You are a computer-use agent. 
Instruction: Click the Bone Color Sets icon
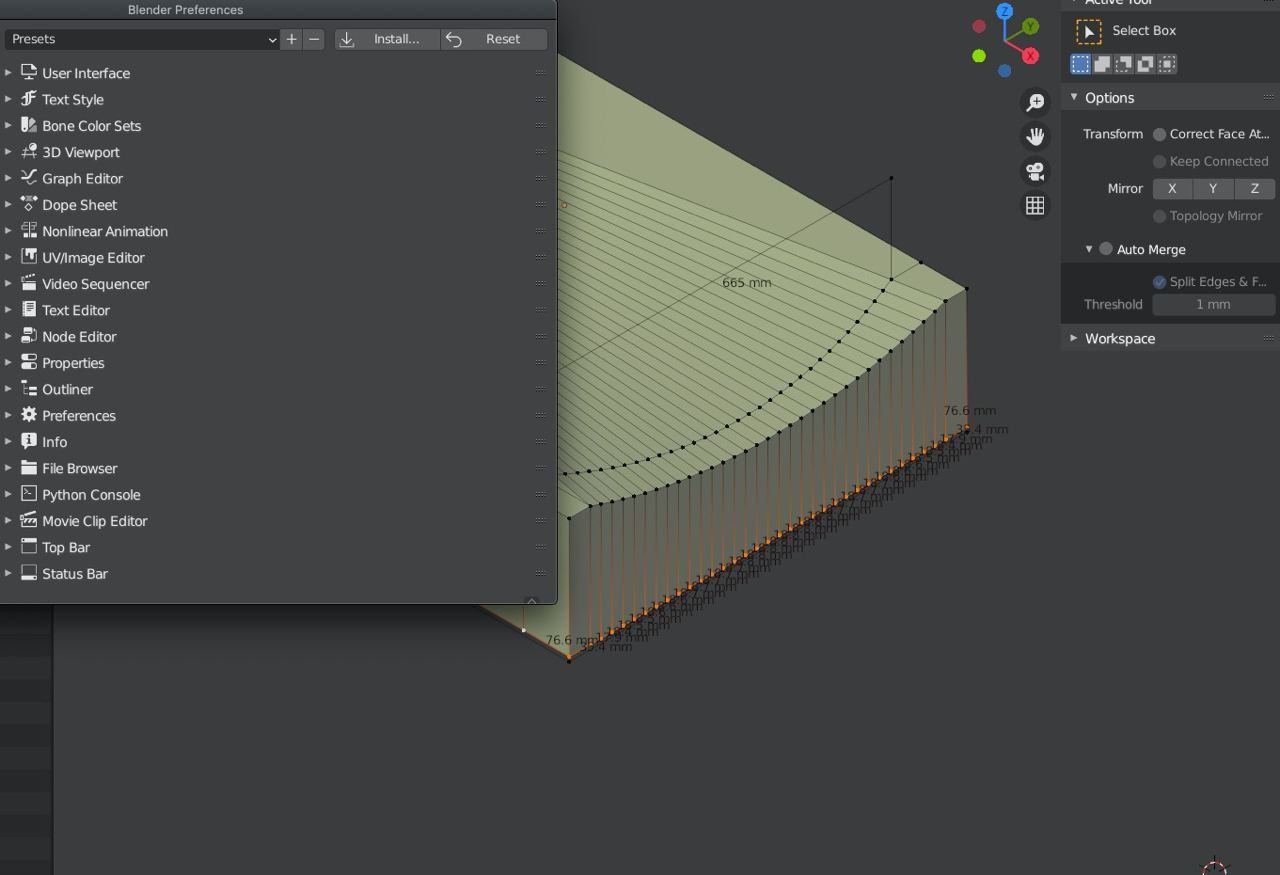pos(29,125)
